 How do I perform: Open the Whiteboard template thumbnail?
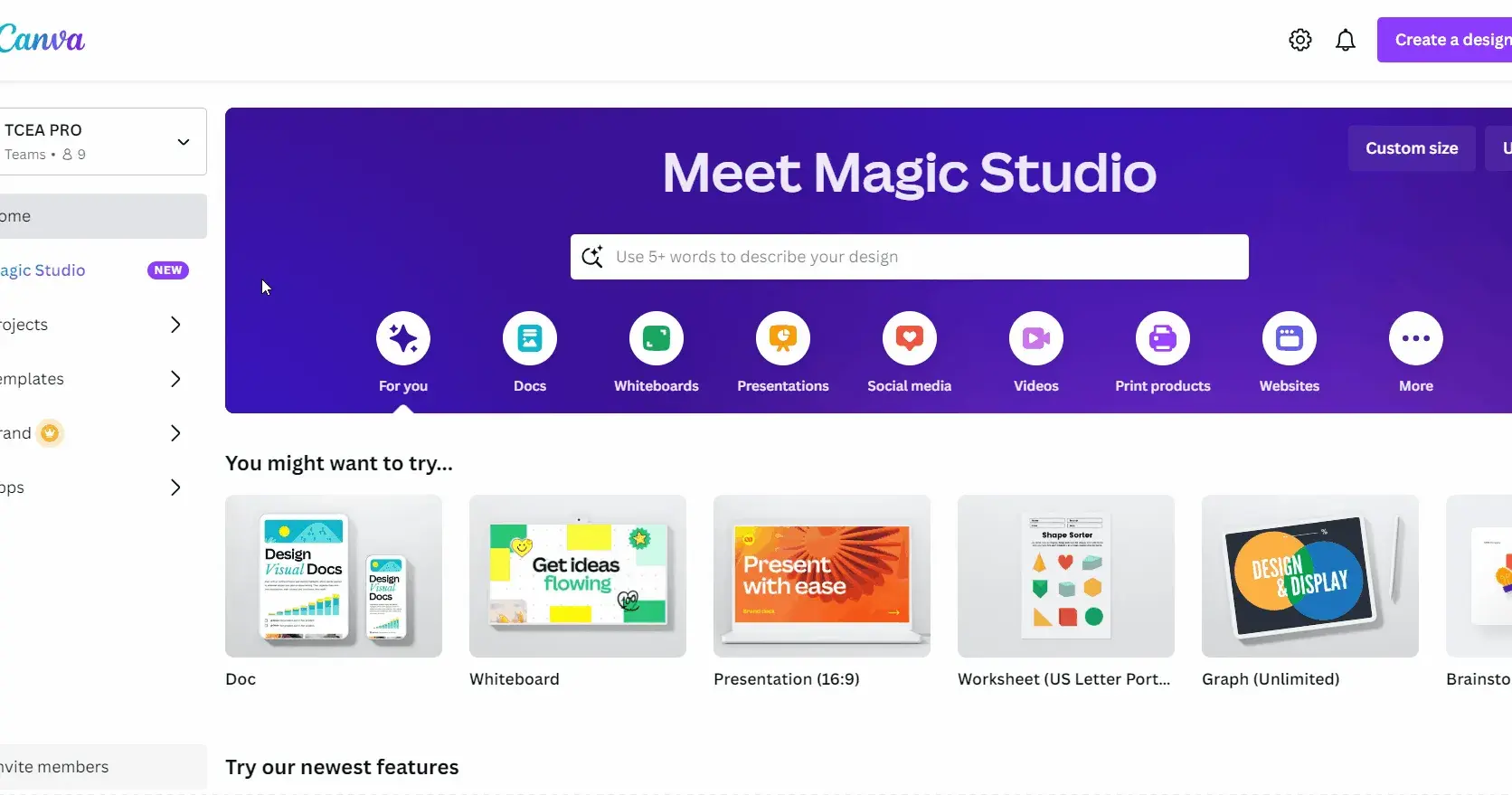pyautogui.click(x=578, y=576)
